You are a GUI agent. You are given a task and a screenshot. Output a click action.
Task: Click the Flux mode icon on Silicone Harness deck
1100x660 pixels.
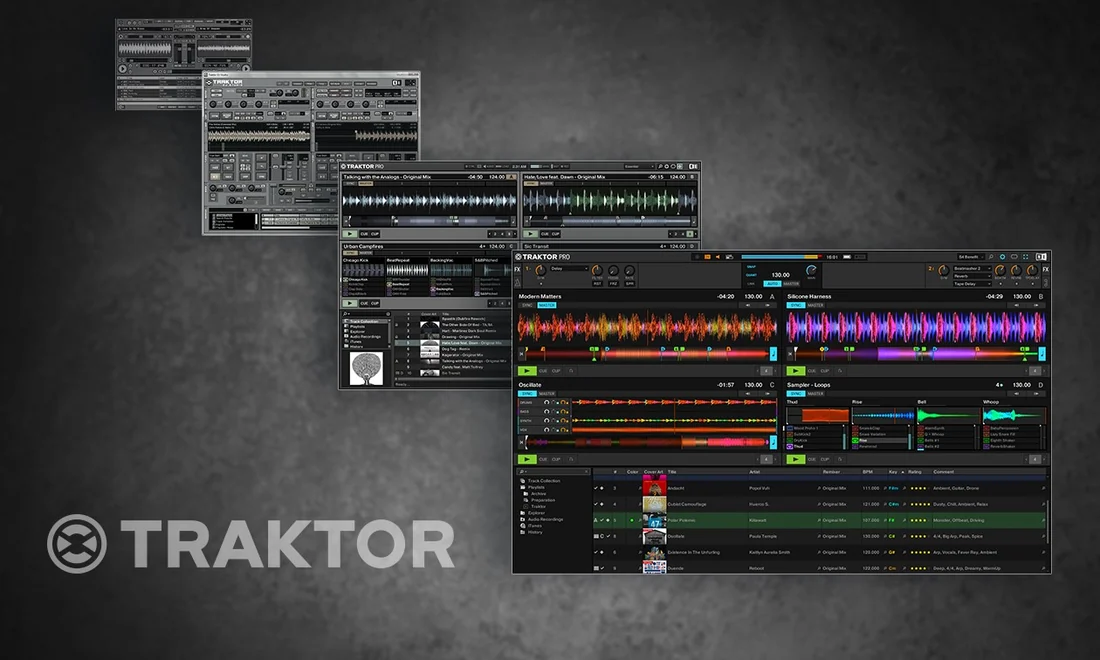(x=840, y=370)
